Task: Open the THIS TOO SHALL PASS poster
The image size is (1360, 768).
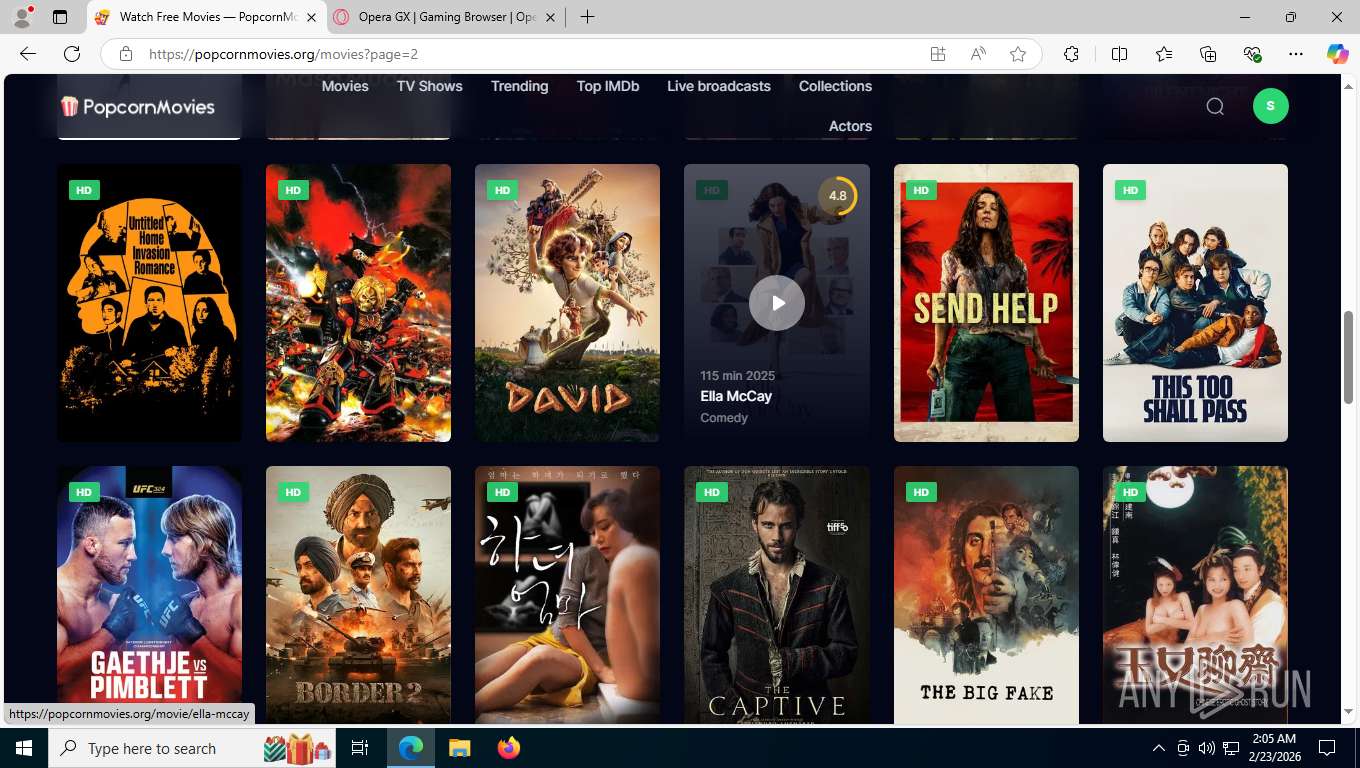Action: tap(1195, 303)
